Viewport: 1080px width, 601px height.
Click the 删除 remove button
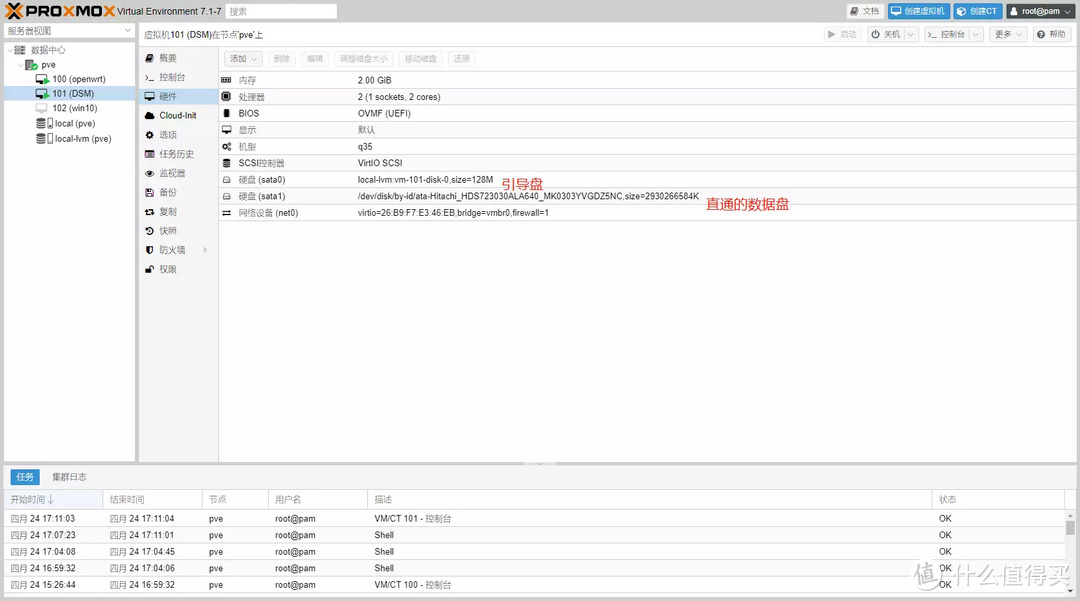[282, 59]
